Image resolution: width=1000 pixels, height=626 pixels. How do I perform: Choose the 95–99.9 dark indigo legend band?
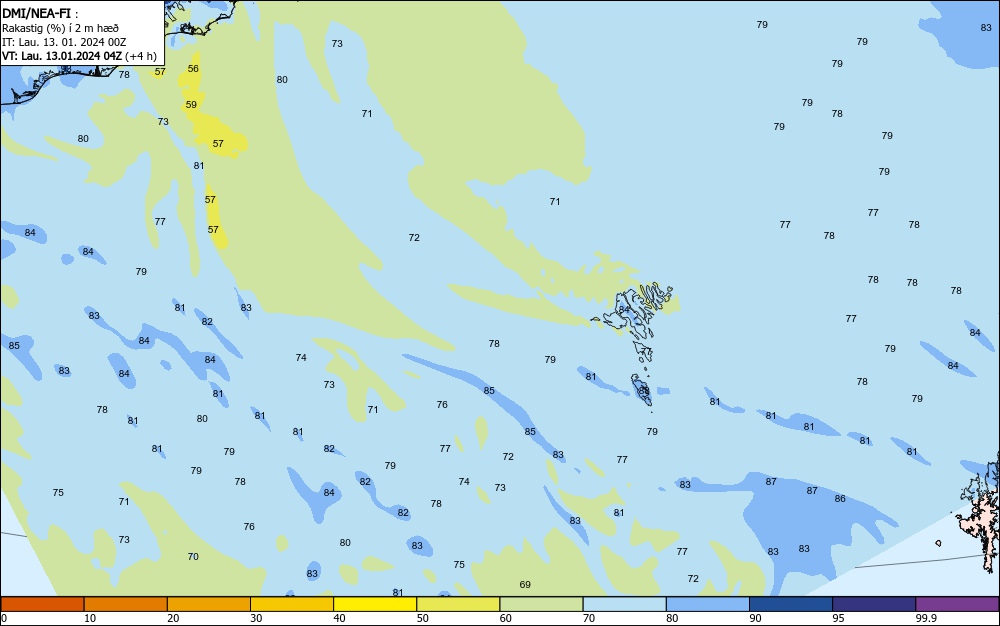[874, 604]
